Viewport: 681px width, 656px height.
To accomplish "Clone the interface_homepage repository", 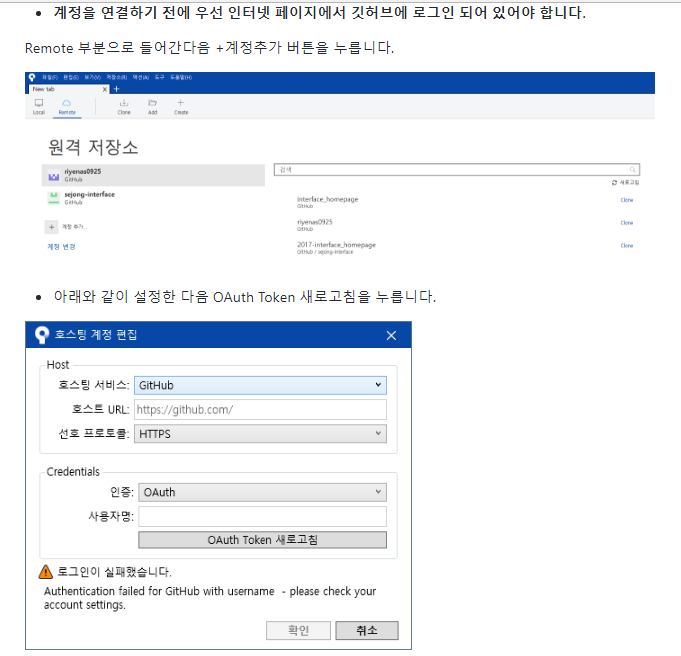I will click(x=627, y=200).
